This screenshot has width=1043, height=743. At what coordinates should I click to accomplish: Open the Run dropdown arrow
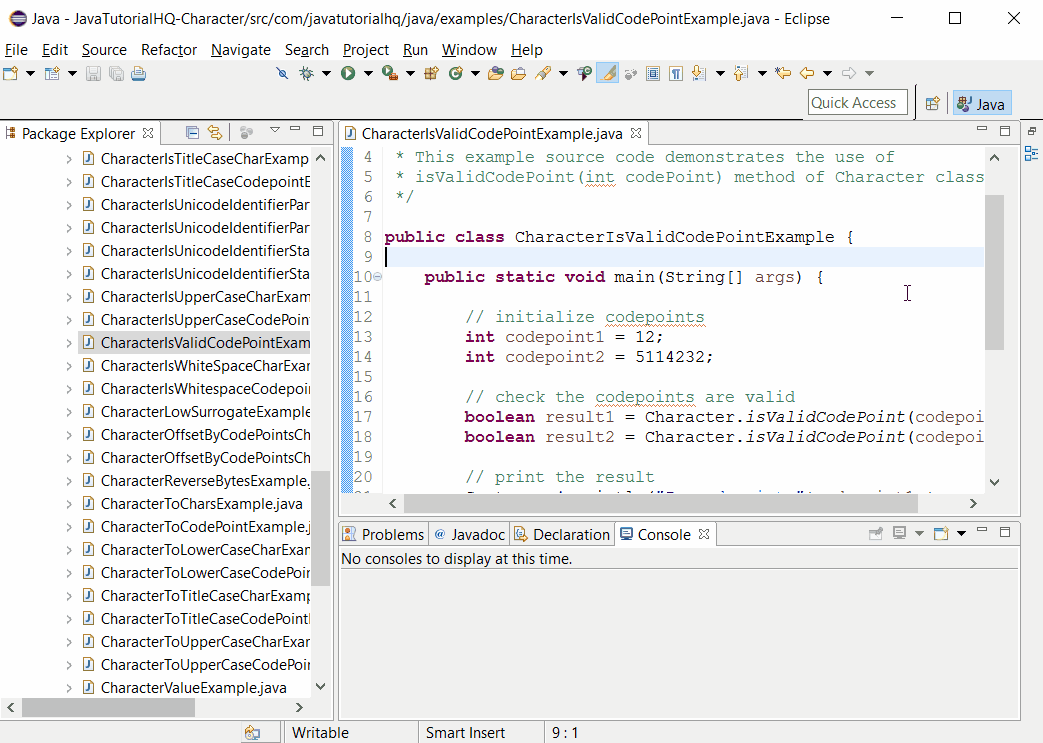click(x=368, y=73)
